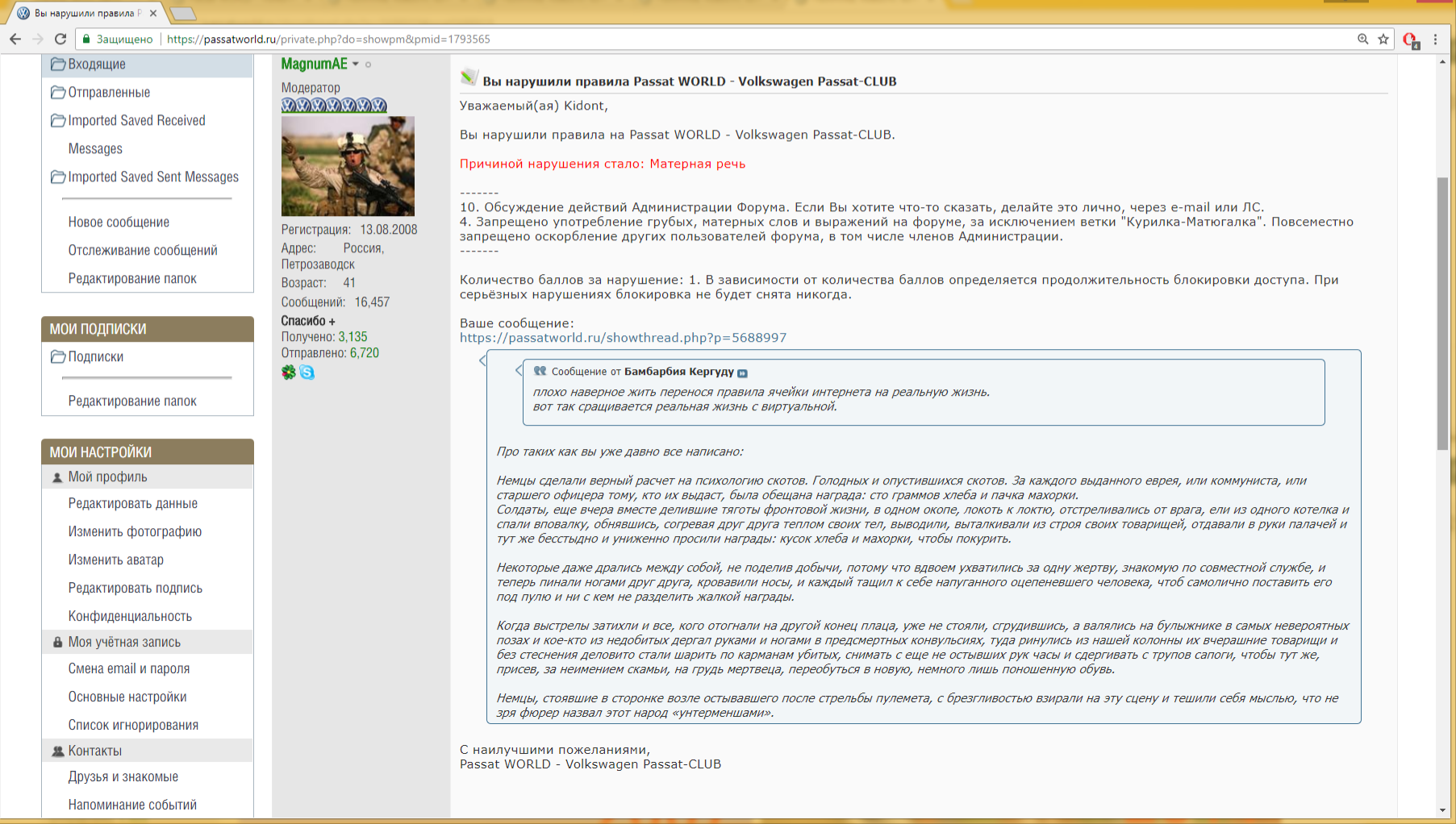Click Редактировать данные

point(132,504)
